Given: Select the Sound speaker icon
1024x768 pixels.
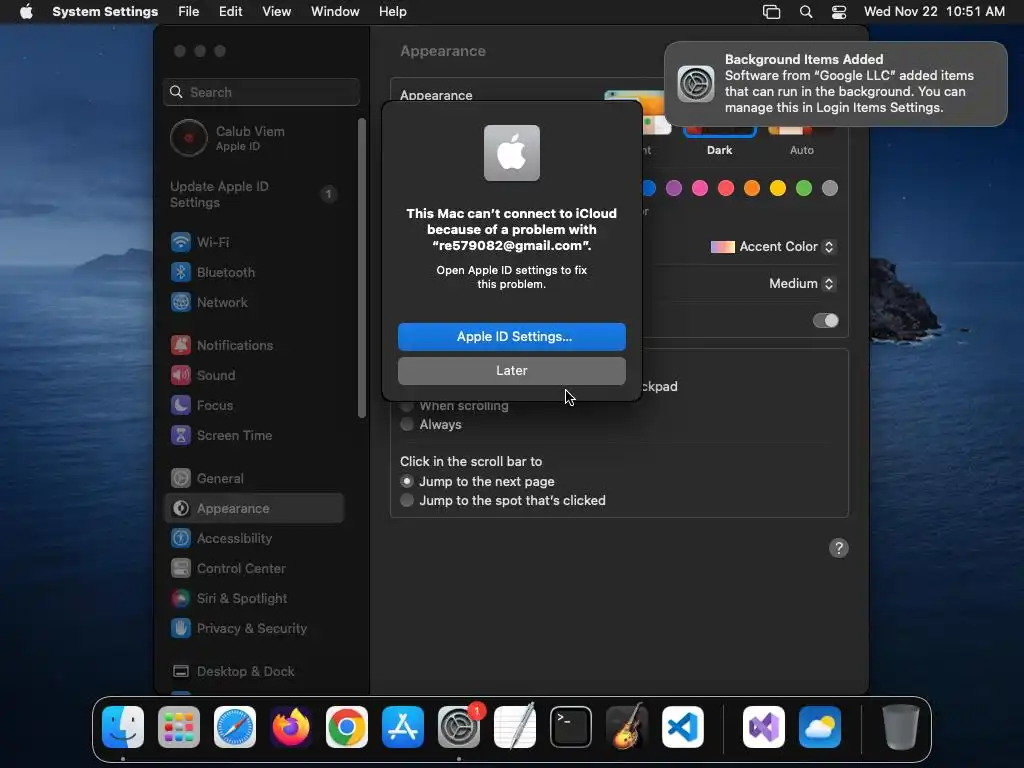Looking at the screenshot, I should click(x=181, y=375).
